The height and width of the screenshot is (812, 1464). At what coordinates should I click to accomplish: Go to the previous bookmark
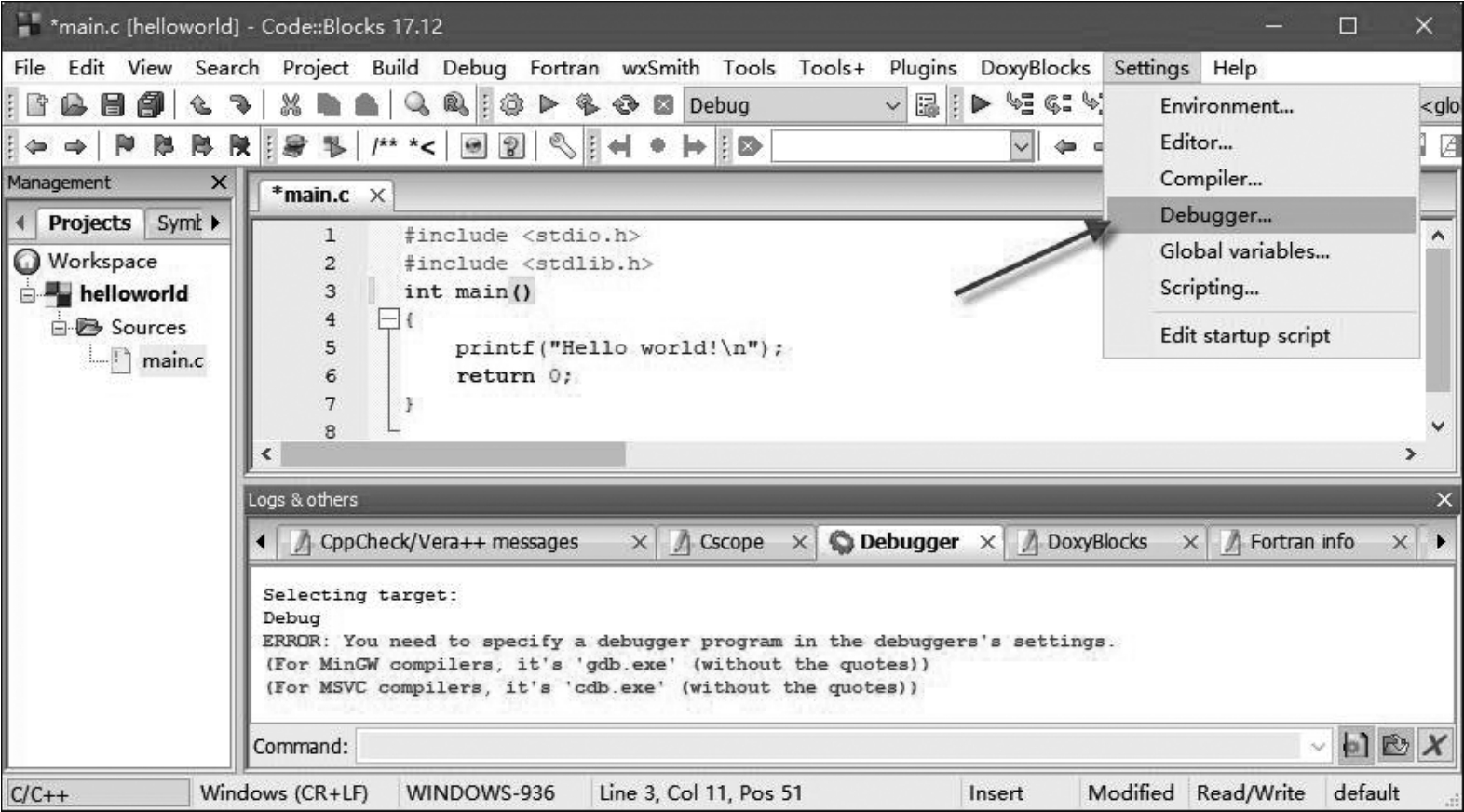click(163, 145)
